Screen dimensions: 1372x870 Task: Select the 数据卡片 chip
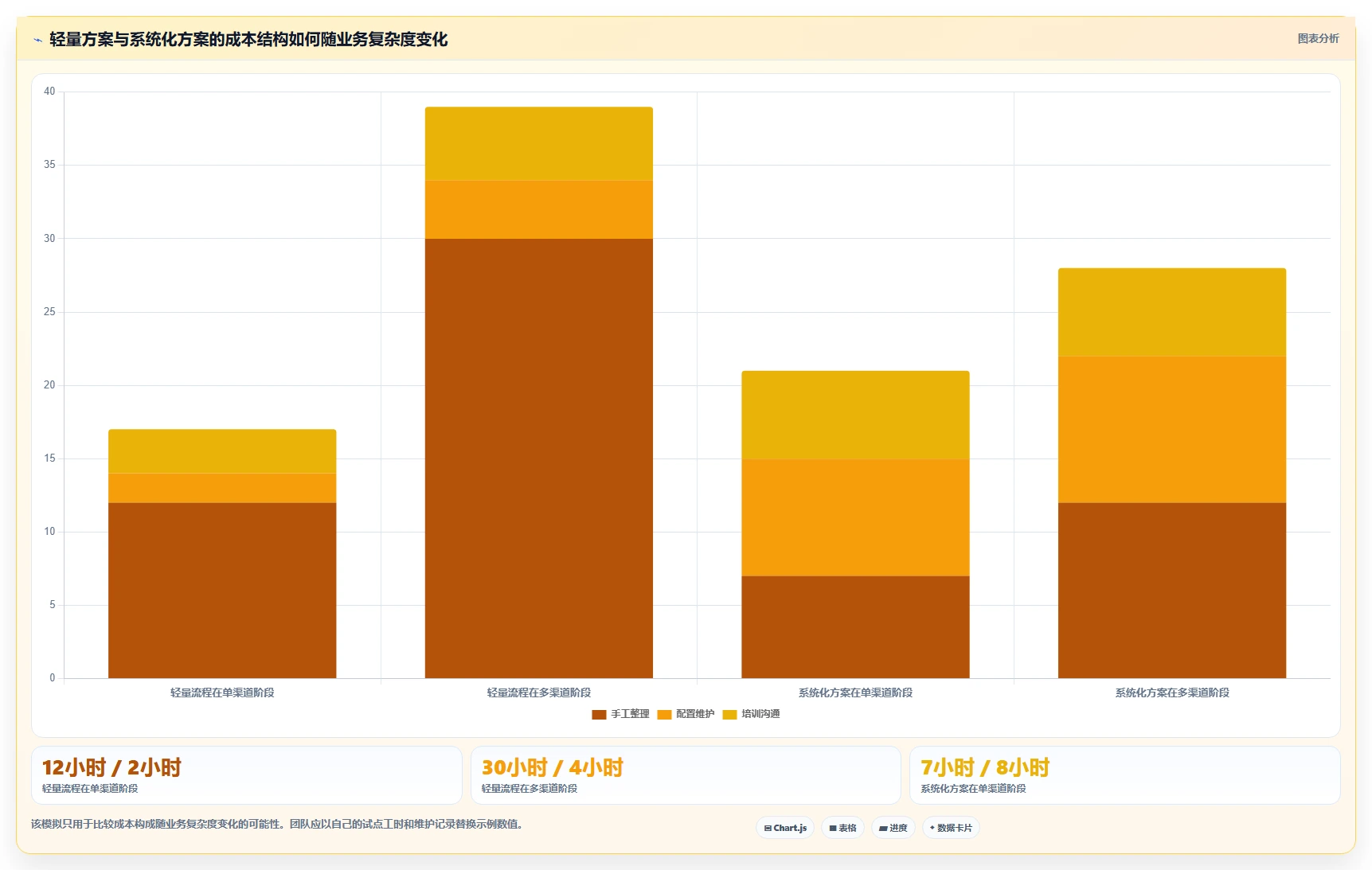[x=951, y=828]
